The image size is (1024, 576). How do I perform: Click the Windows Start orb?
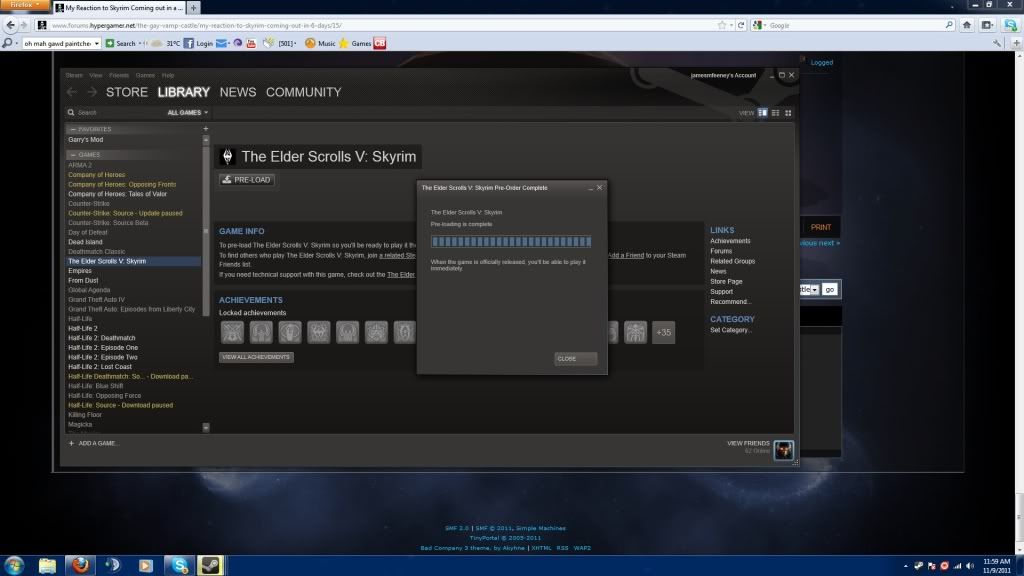(14, 565)
